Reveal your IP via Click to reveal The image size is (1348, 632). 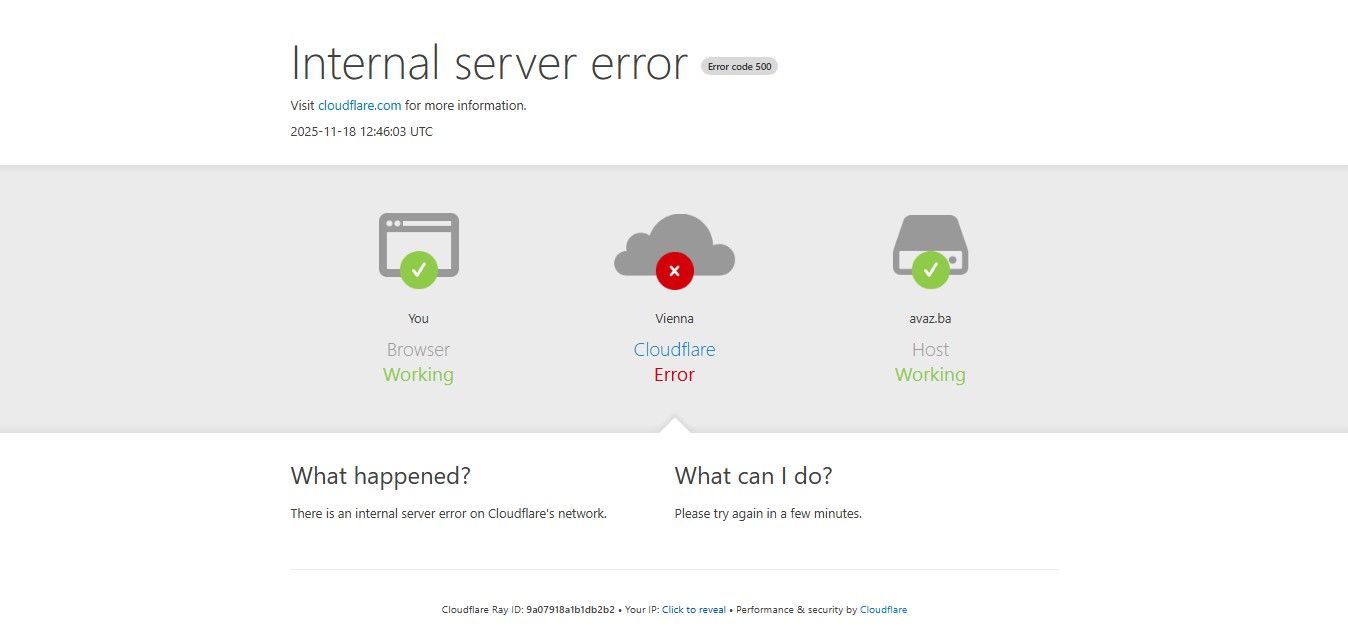(x=693, y=610)
